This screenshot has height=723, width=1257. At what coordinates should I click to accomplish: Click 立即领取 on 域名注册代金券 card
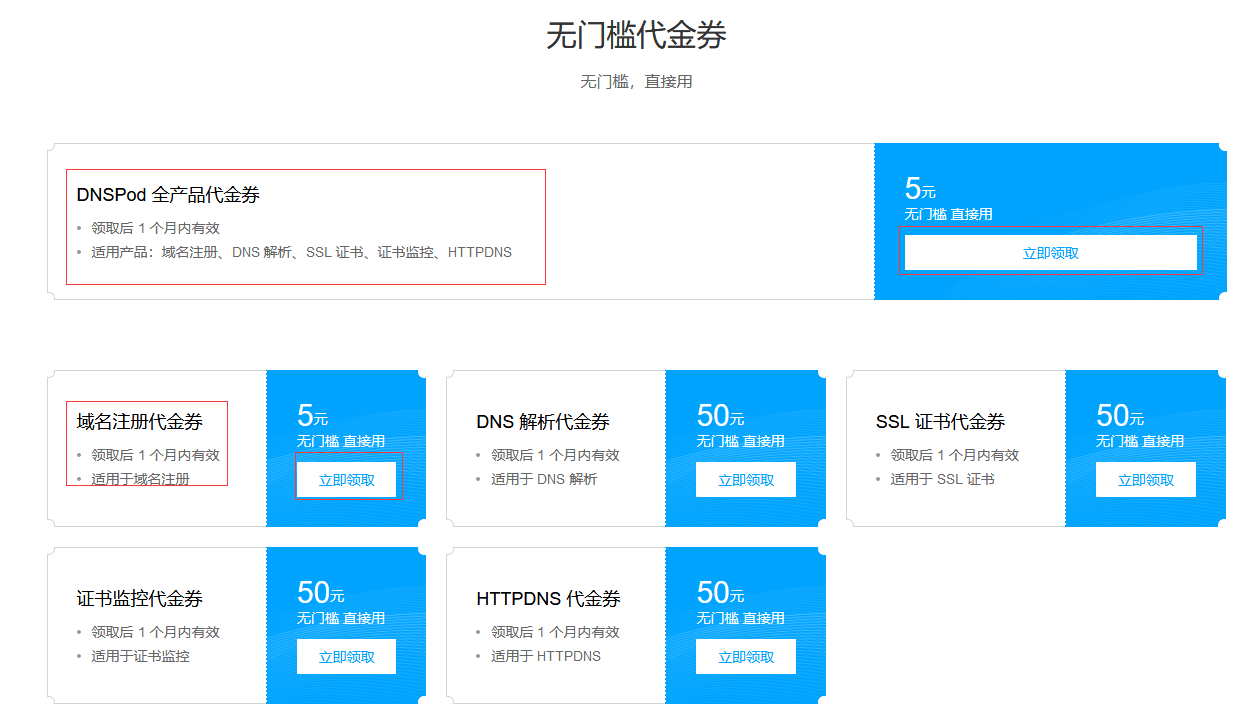click(346, 480)
